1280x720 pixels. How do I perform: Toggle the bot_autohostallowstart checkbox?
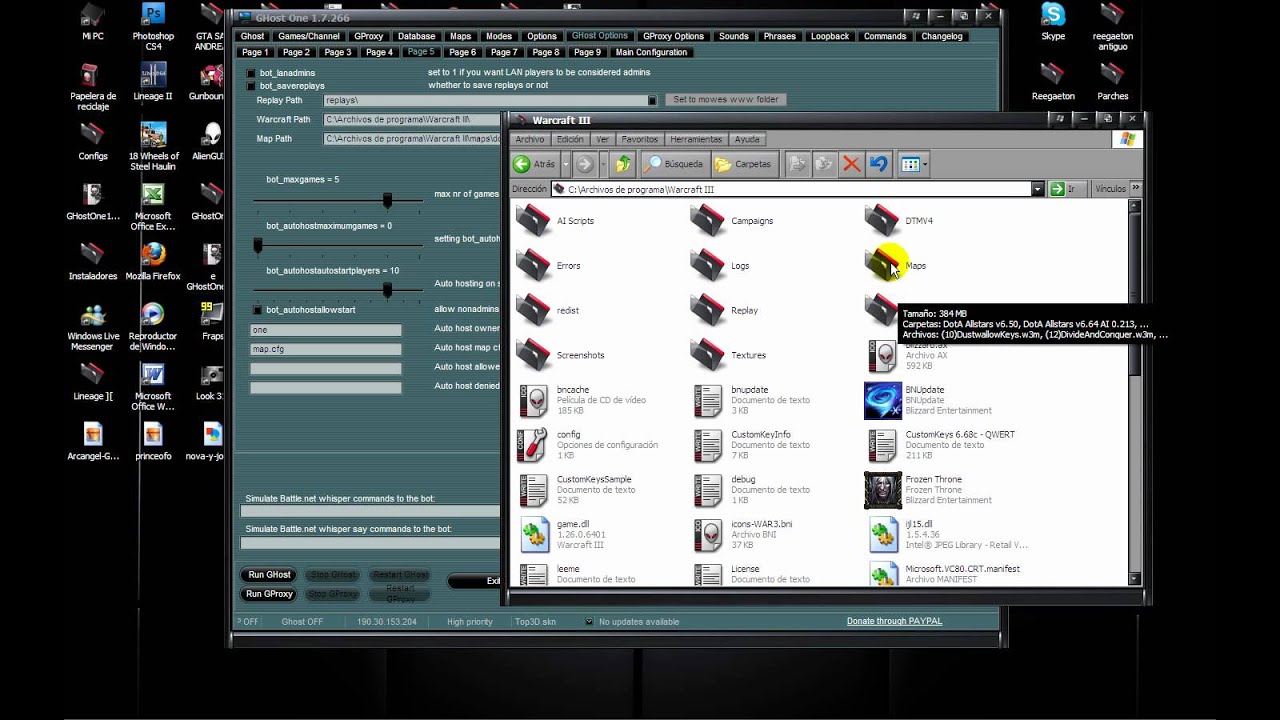[257, 310]
